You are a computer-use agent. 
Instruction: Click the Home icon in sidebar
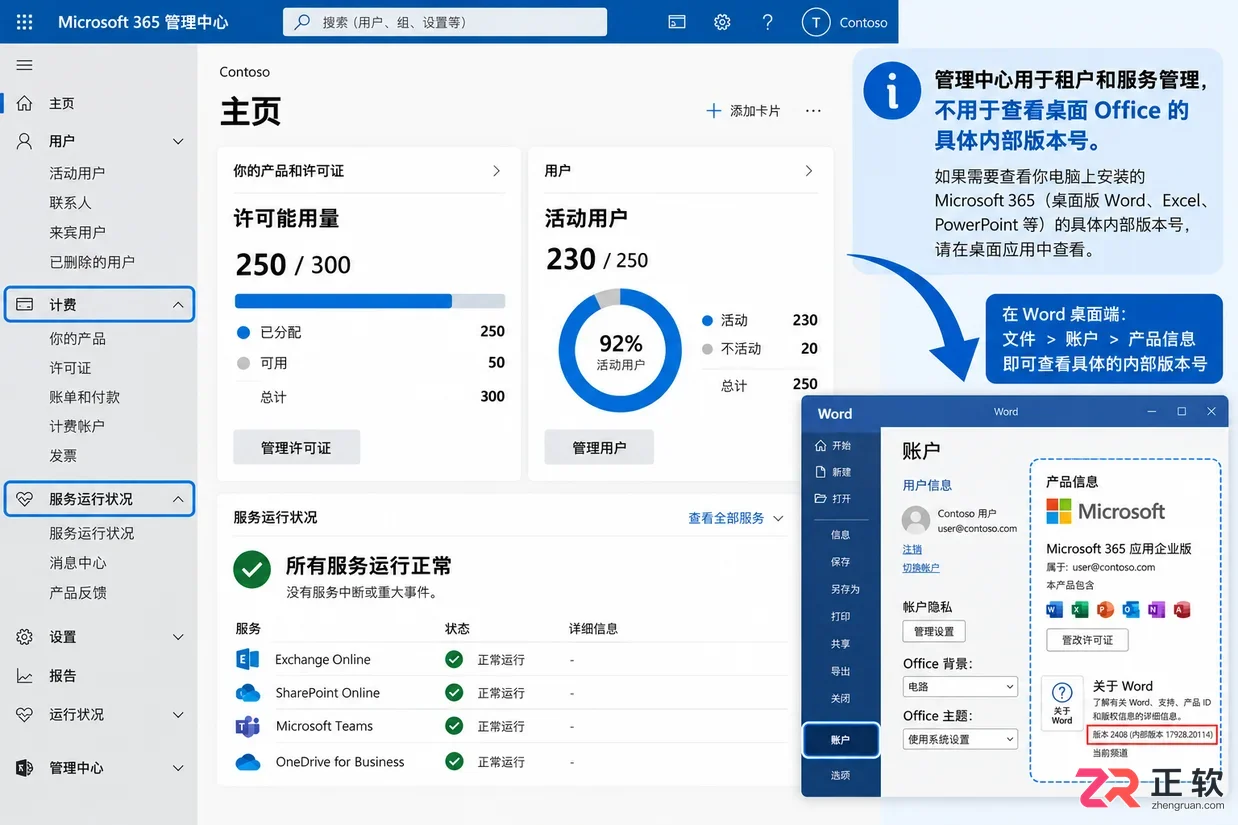coord(25,103)
